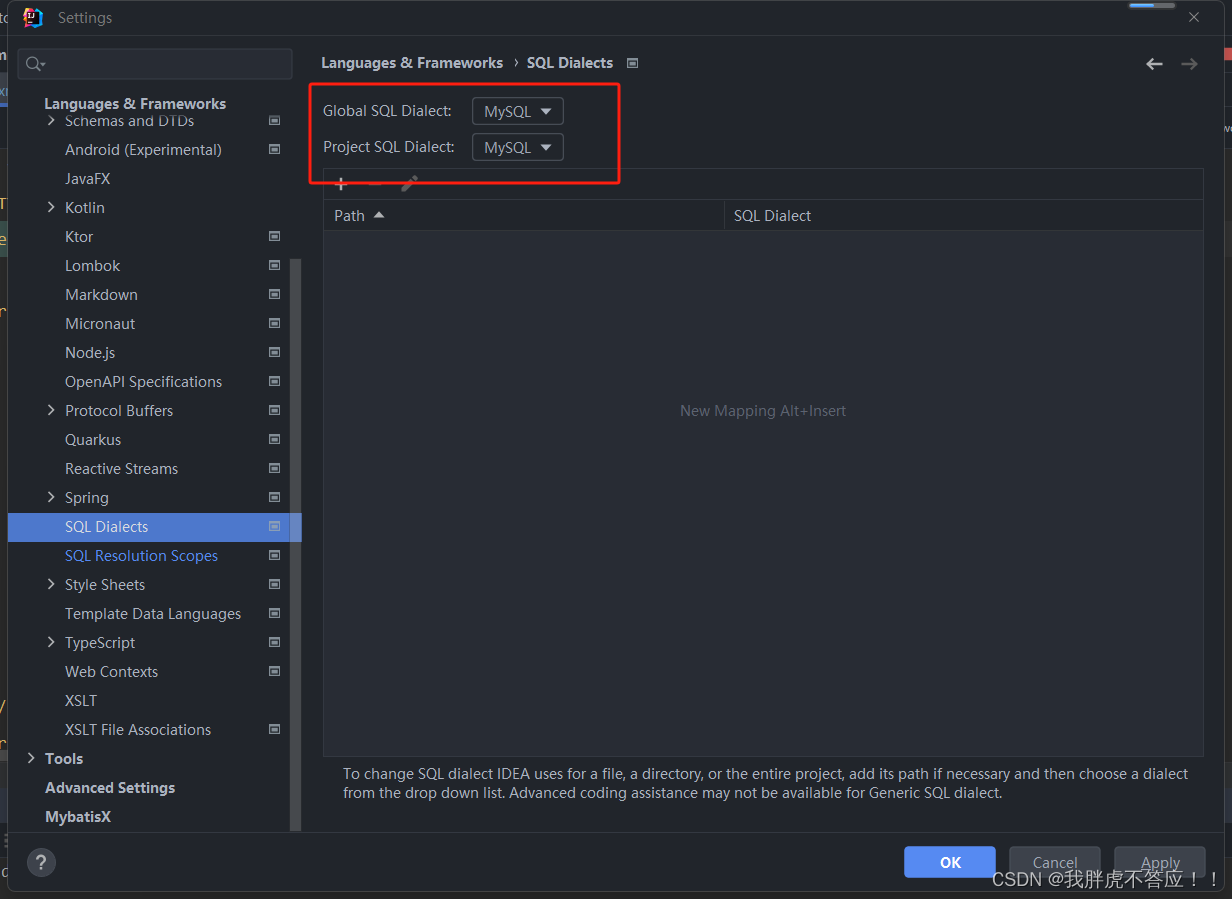The image size is (1232, 899).
Task: Open the Global SQL Dialect dropdown
Action: pyautogui.click(x=517, y=111)
